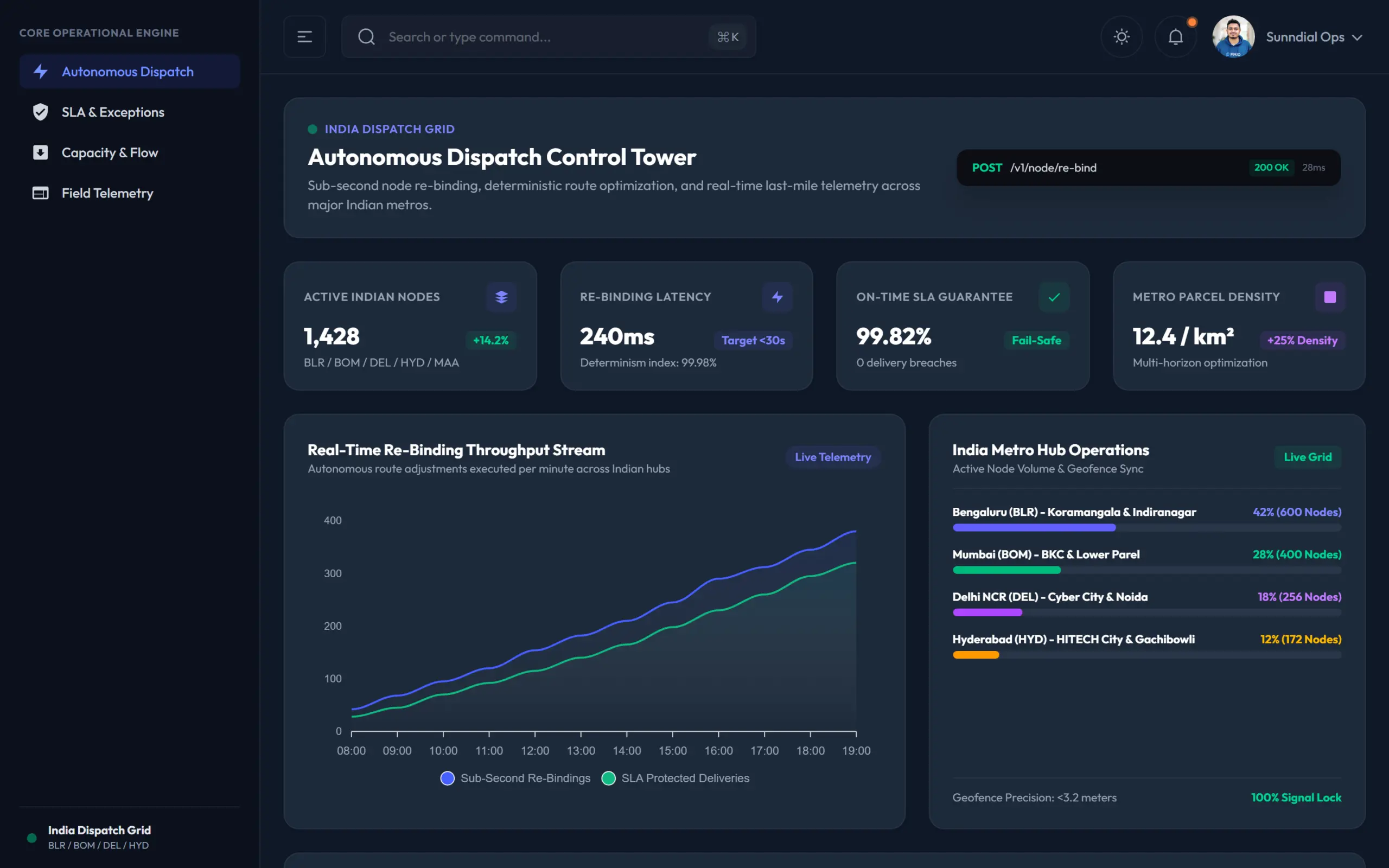This screenshot has height=868, width=1389.
Task: Click the Metro Parcel Density purple square icon
Action: (1330, 297)
